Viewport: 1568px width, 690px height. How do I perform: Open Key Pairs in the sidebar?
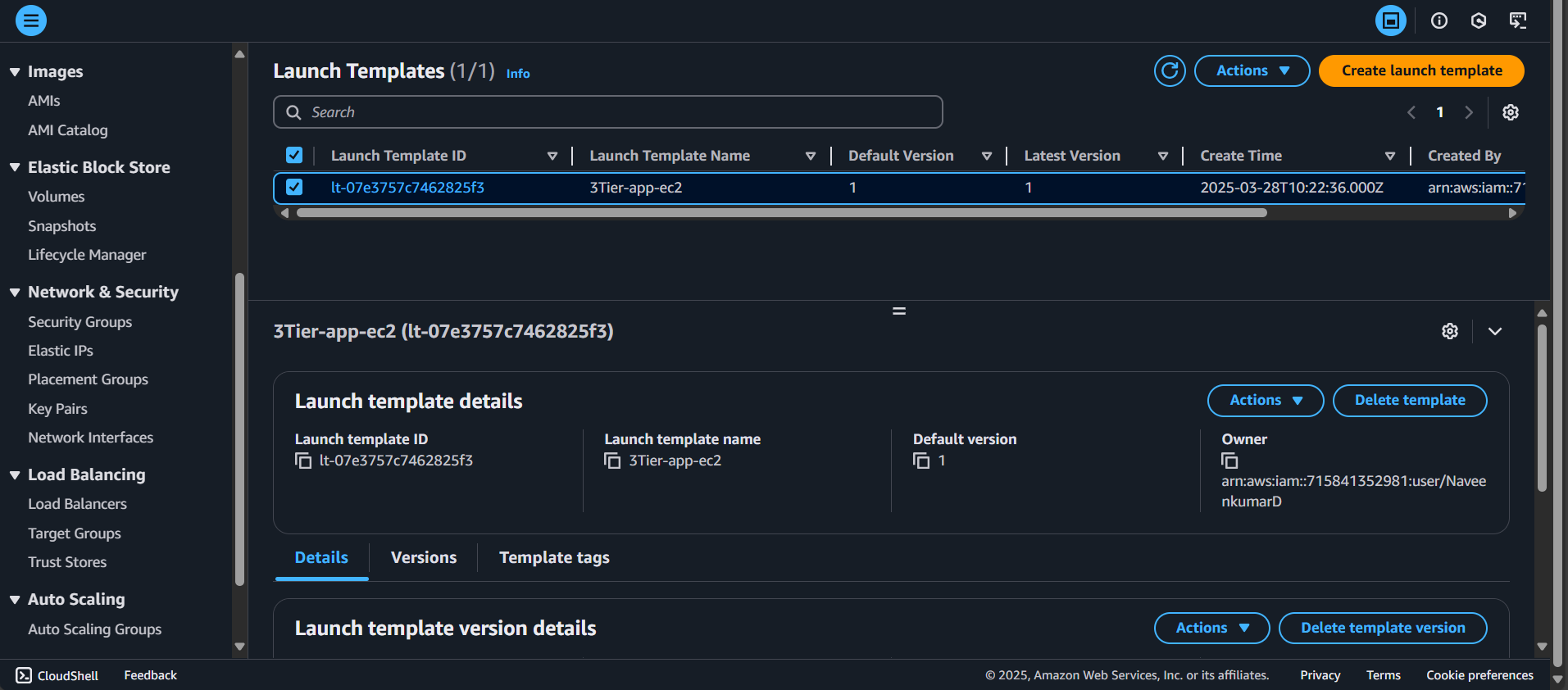click(57, 409)
